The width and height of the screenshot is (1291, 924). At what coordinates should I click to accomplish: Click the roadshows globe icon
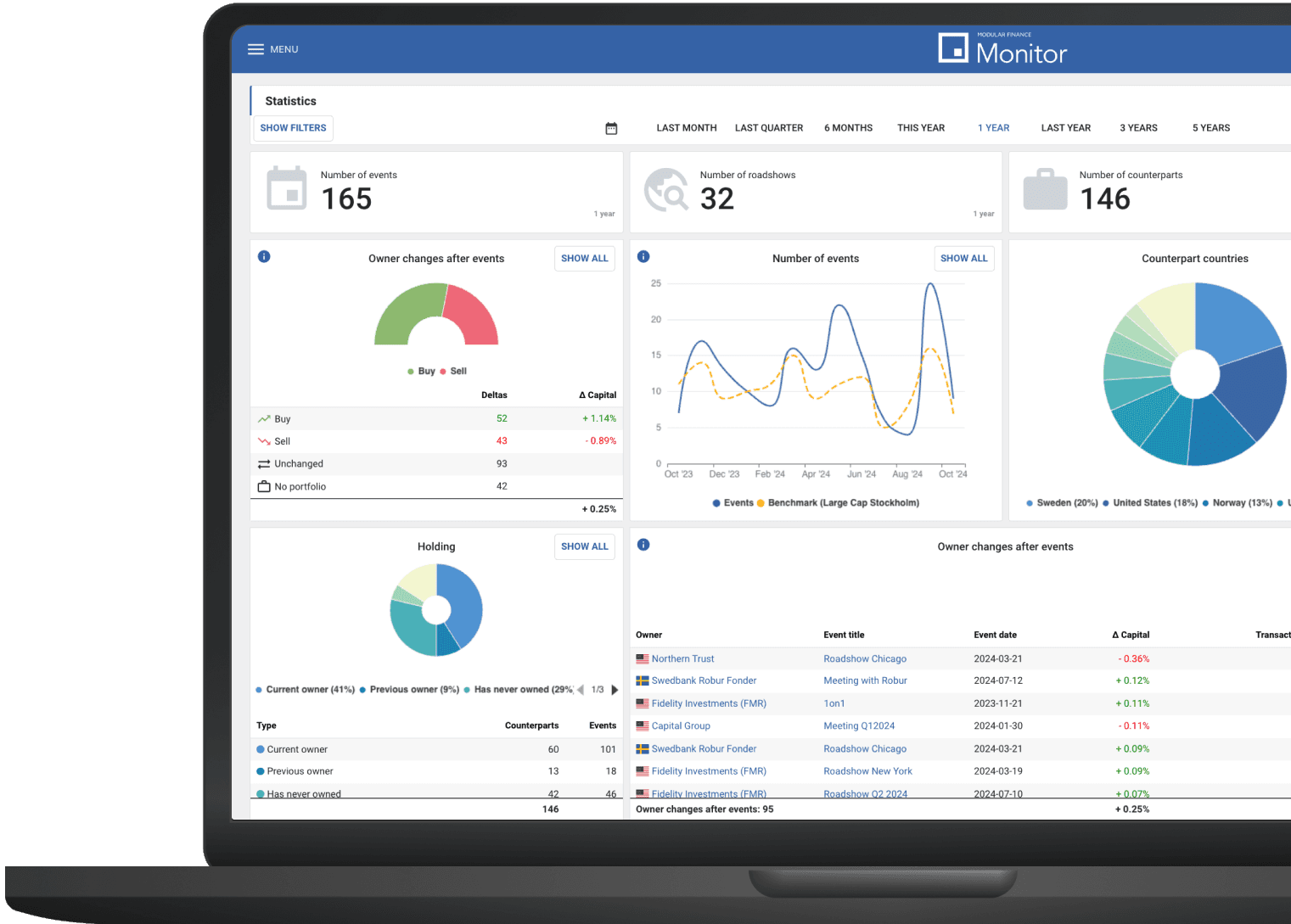[x=666, y=189]
